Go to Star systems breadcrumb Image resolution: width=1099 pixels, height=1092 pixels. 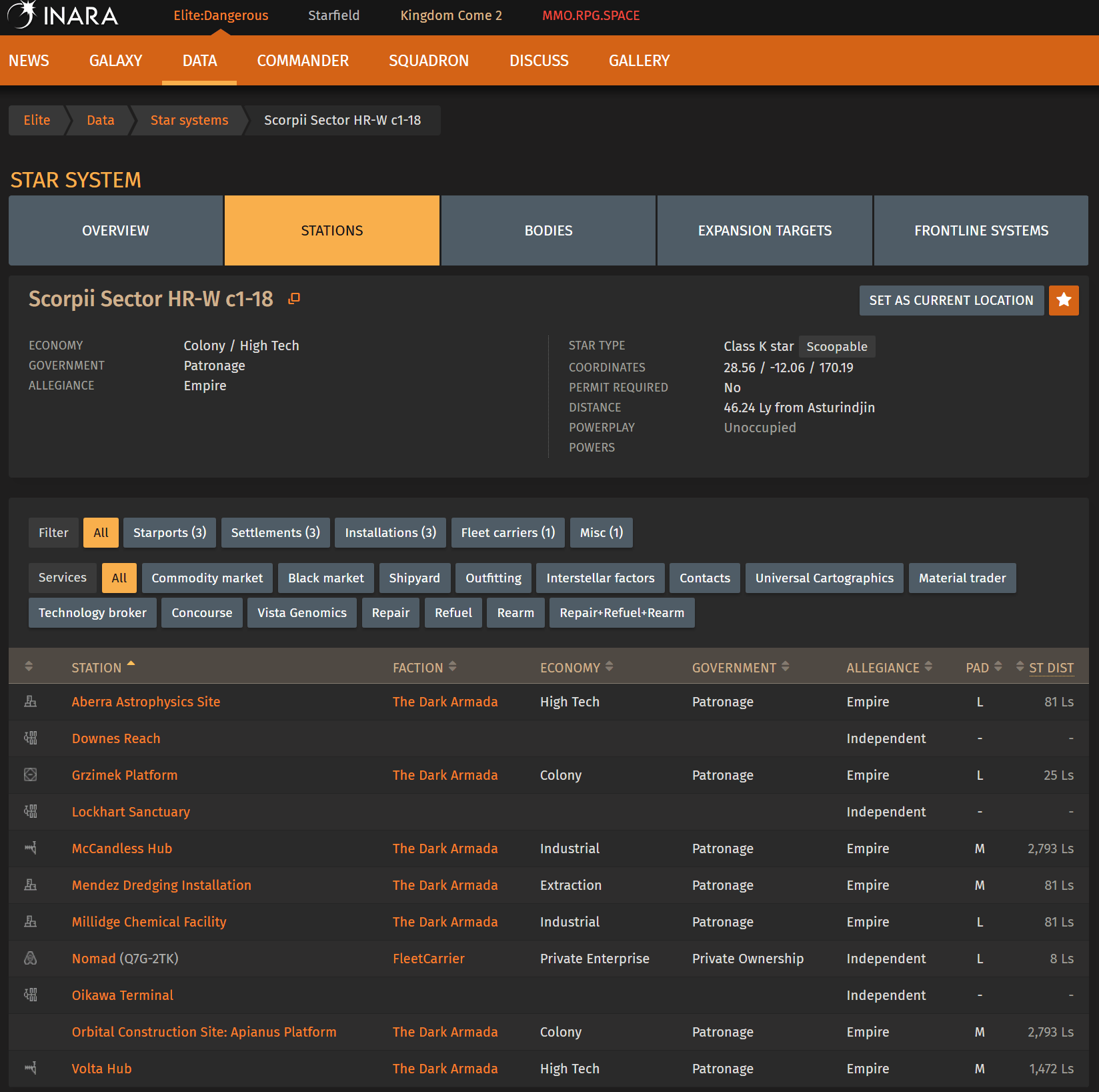[x=189, y=120]
